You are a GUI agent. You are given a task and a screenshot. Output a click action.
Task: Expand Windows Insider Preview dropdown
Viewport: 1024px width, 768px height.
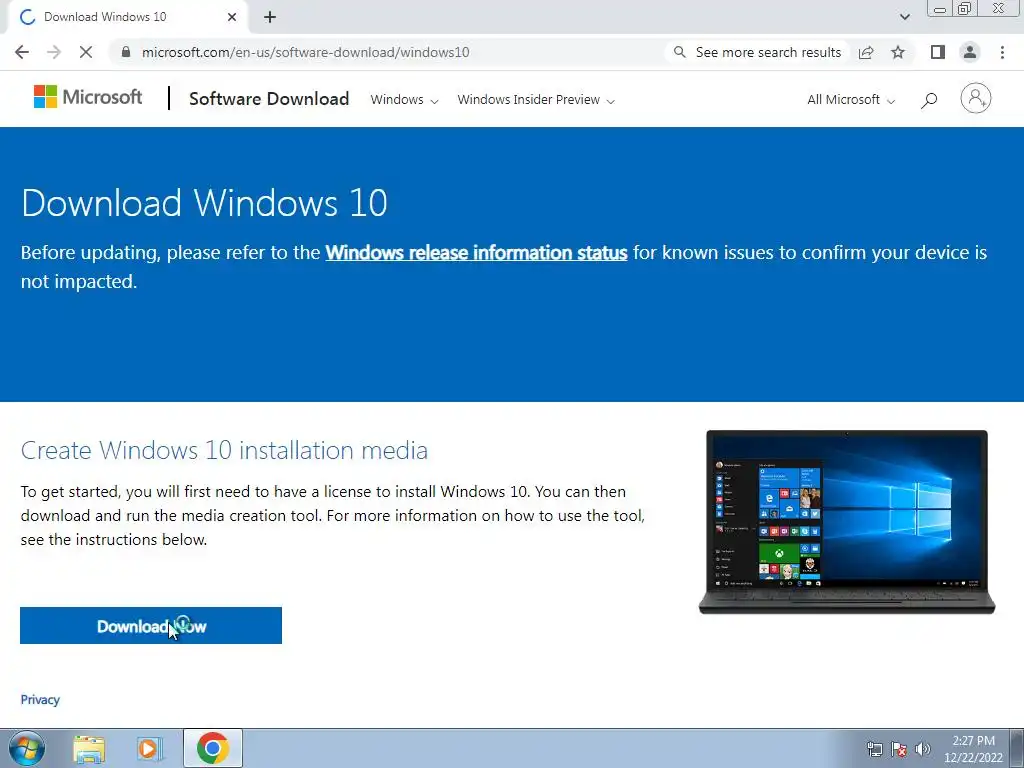[536, 99]
